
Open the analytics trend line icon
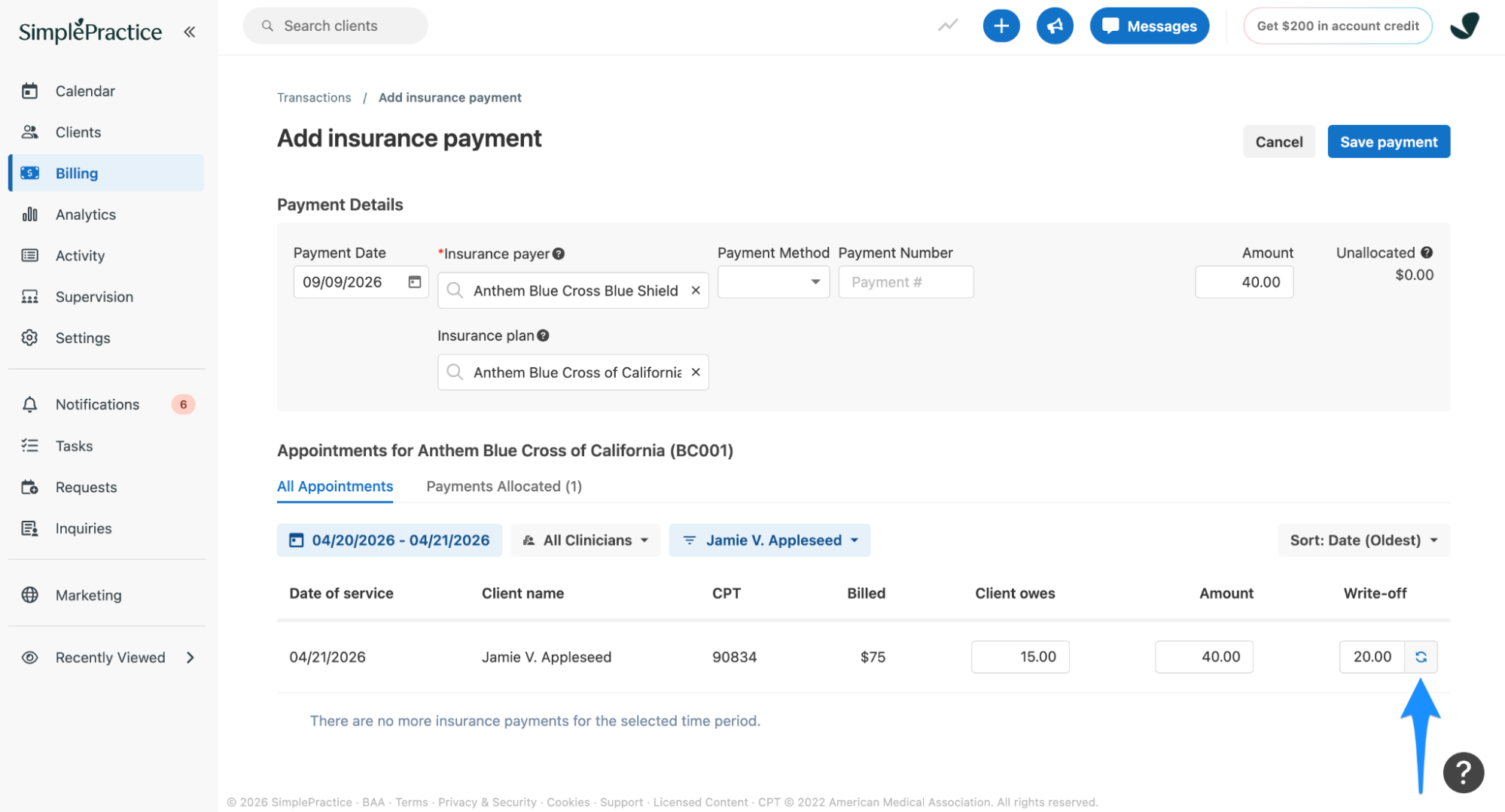point(948,26)
